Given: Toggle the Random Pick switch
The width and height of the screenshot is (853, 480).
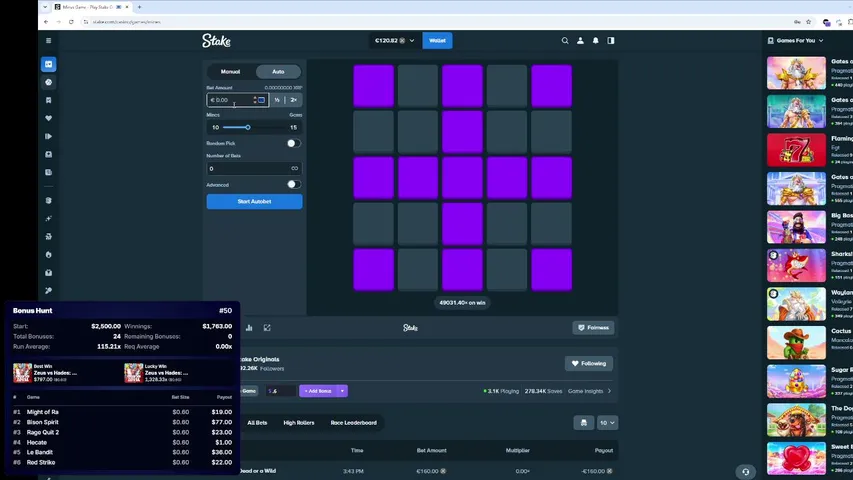Looking at the screenshot, I should 294,143.
